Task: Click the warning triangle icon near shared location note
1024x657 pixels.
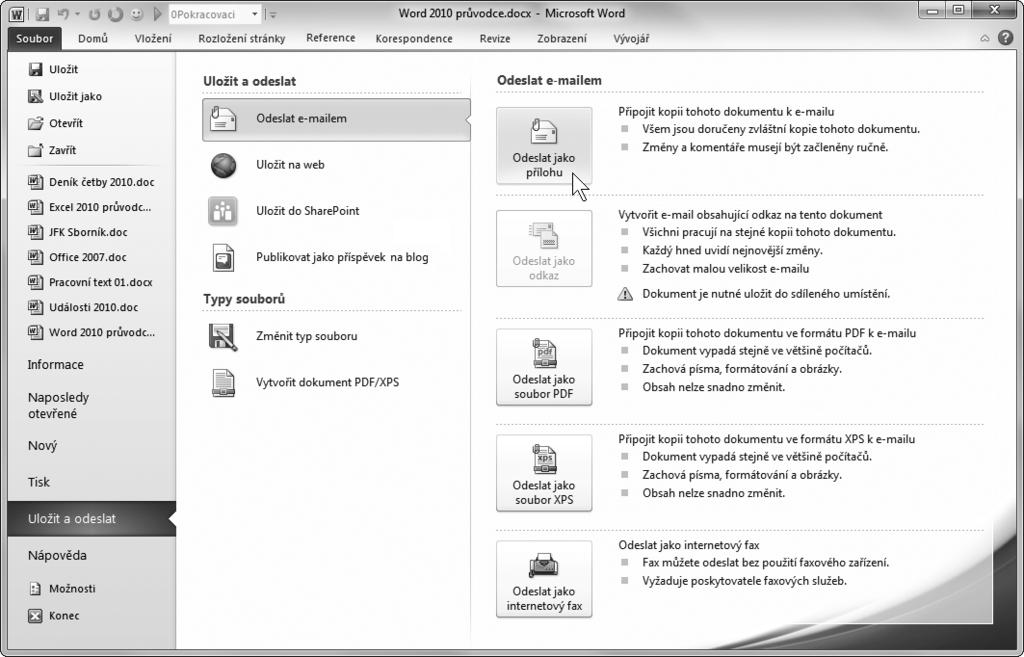Action: pyautogui.click(x=625, y=294)
